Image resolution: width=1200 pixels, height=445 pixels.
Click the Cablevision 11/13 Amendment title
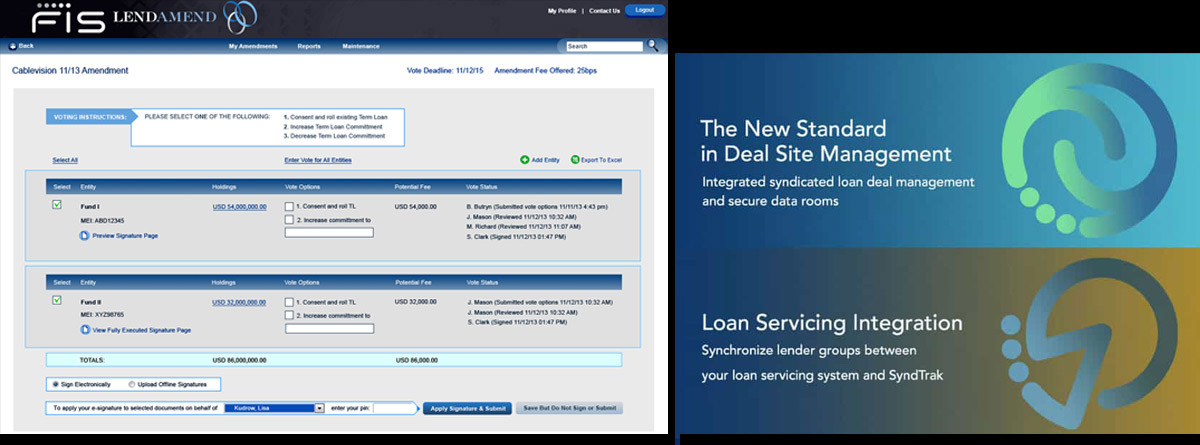(x=70, y=71)
